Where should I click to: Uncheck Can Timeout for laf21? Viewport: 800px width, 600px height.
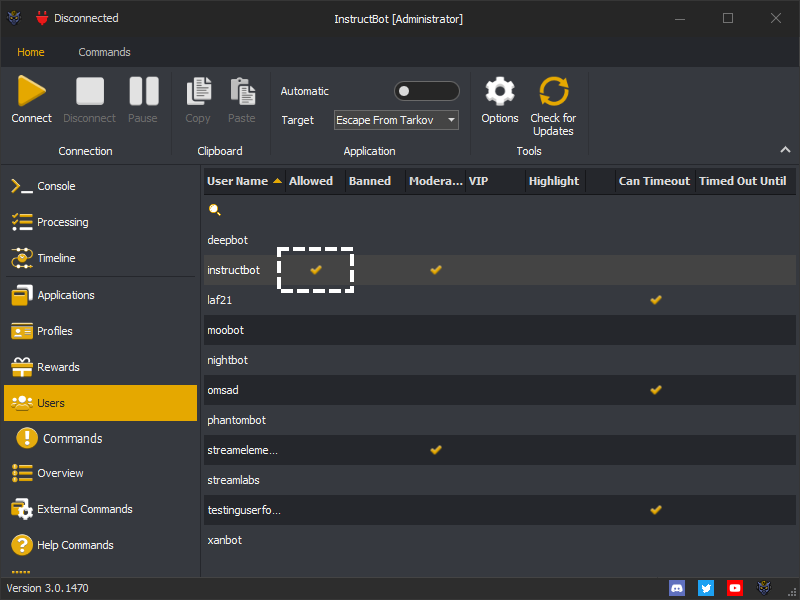coord(656,300)
